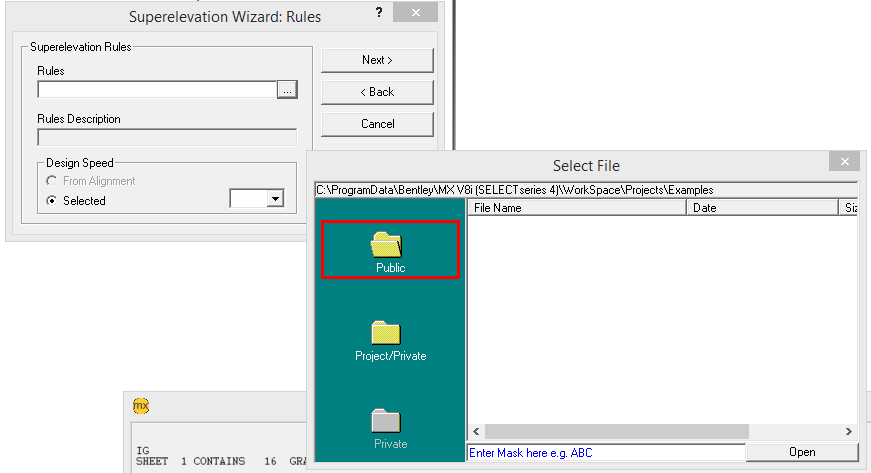Open help in Superelevation Wizard title bar
This screenshot has height=473, width=871.
pos(379,12)
